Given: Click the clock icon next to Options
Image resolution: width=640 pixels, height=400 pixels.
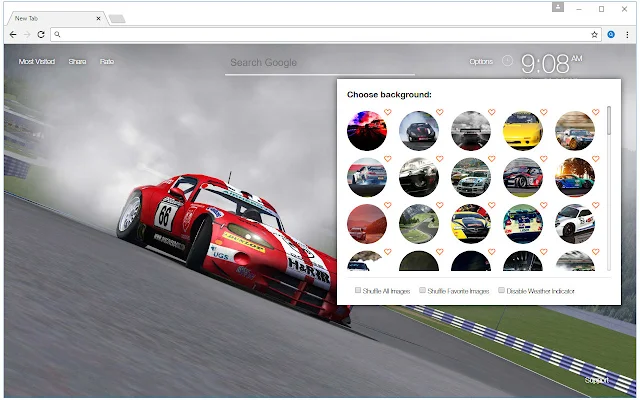Looking at the screenshot, I should coord(507,61).
